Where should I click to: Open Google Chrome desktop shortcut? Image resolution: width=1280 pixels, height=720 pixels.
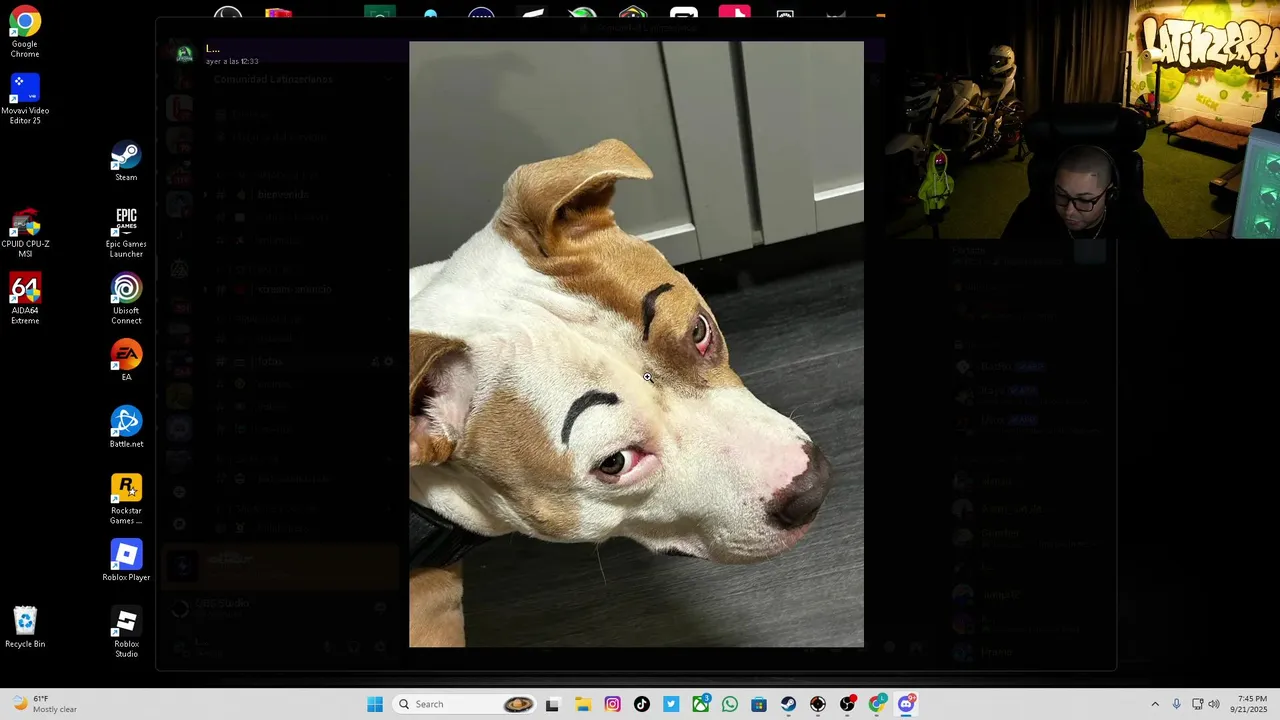click(25, 32)
